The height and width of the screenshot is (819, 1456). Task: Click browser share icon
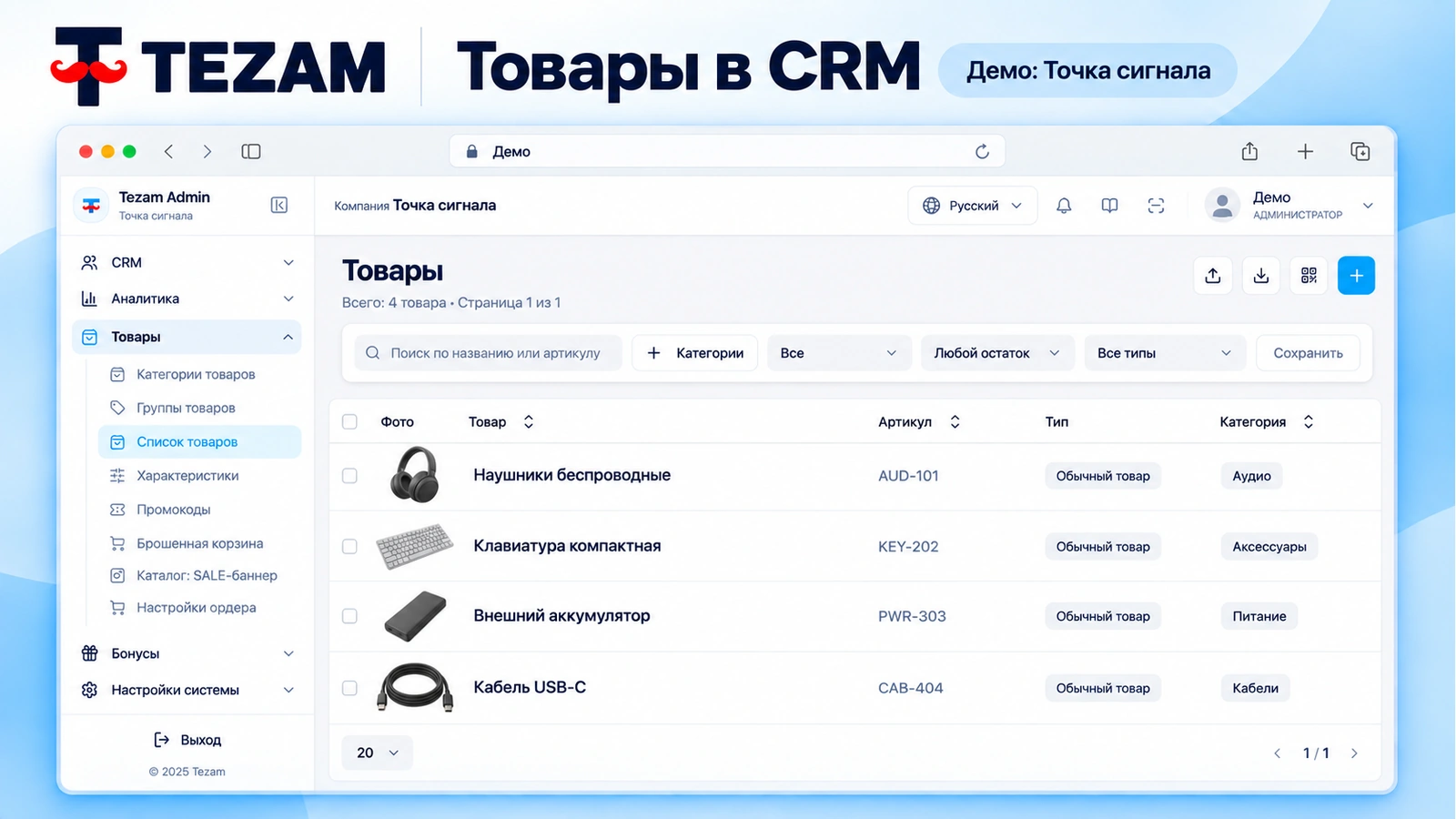(1249, 151)
